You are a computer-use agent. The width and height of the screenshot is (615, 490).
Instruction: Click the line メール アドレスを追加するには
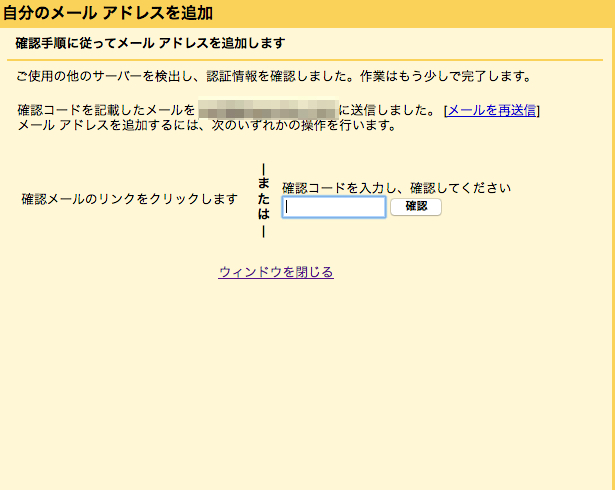click(x=207, y=126)
